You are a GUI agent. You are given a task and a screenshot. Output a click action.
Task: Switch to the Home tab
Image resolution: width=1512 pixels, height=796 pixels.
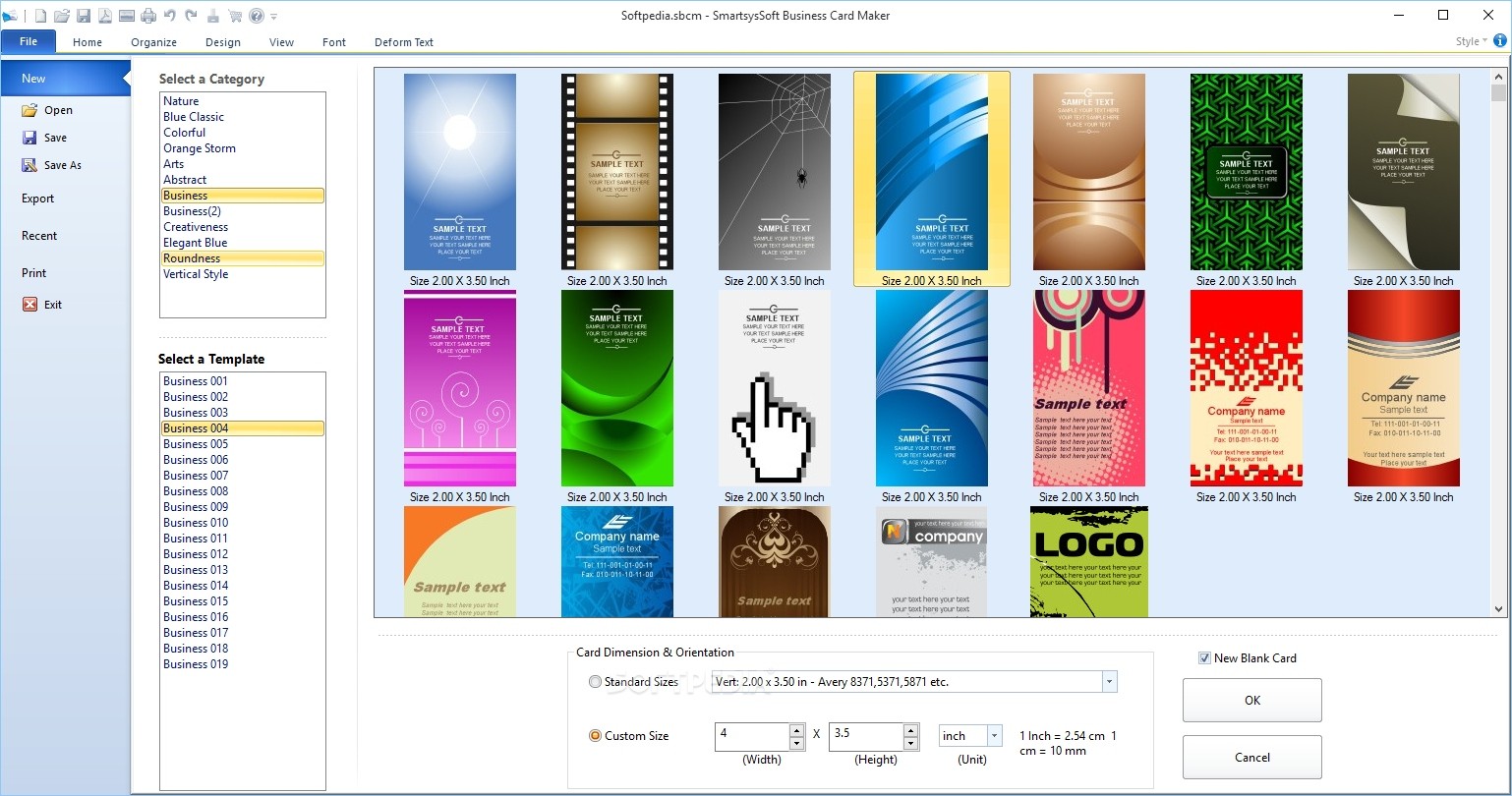click(x=87, y=42)
